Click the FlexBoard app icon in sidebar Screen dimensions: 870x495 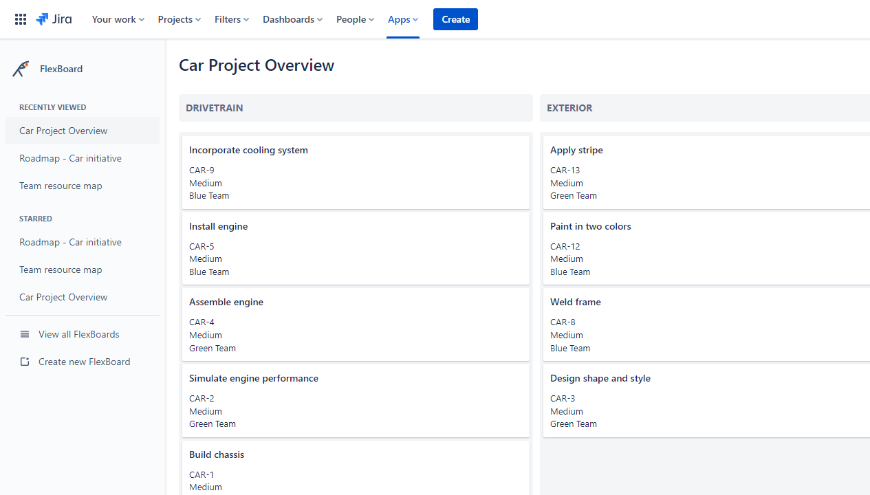pyautogui.click(x=21, y=69)
